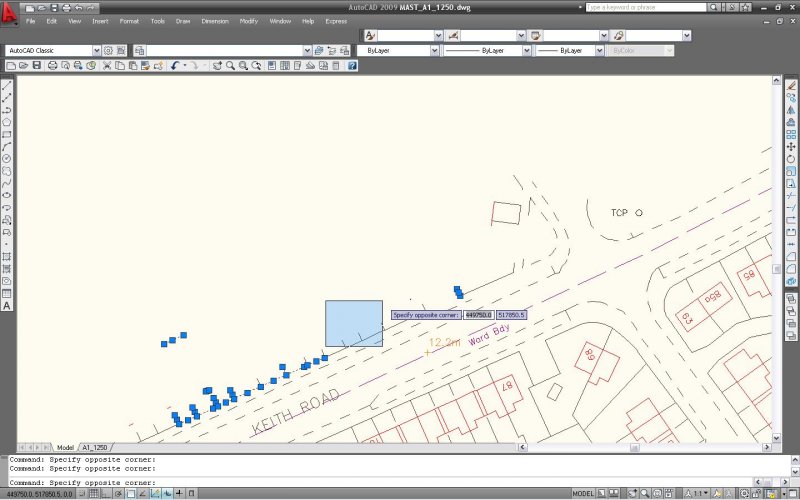Image resolution: width=800 pixels, height=500 pixels.
Task: Toggle Dynamic Input in the status bar
Action: pos(166,494)
